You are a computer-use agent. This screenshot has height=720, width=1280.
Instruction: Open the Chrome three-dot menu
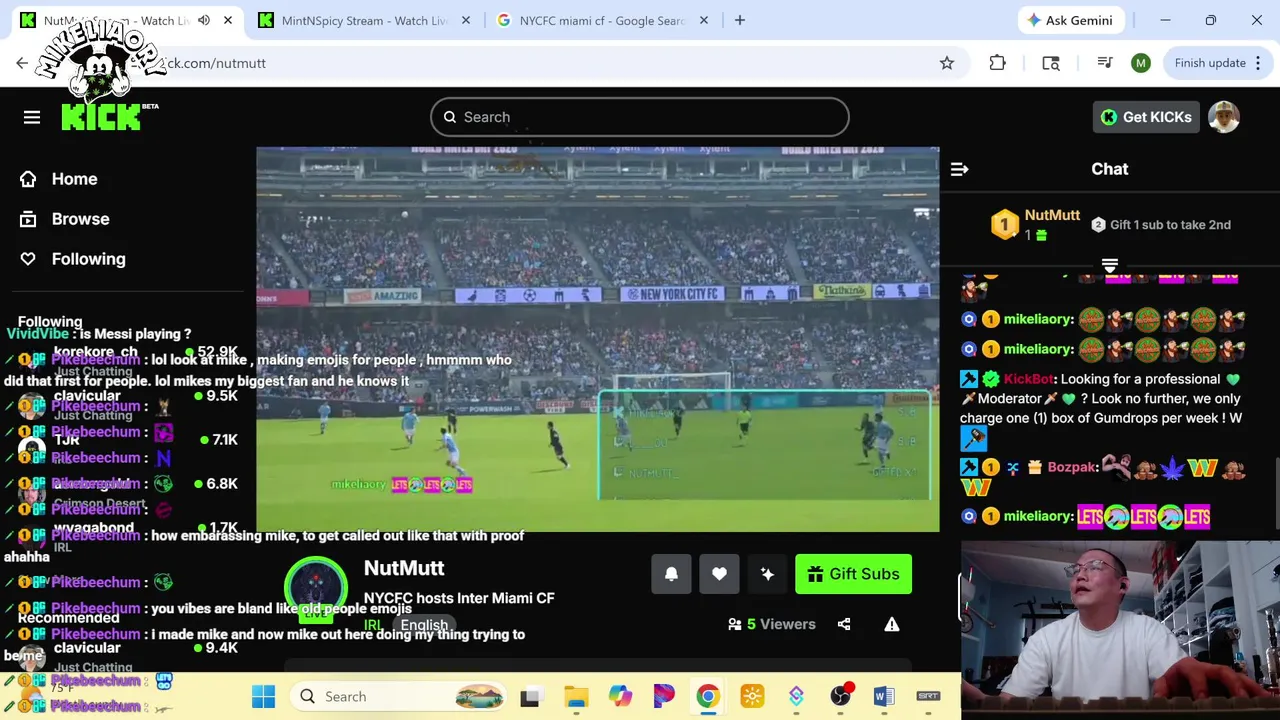(1258, 63)
